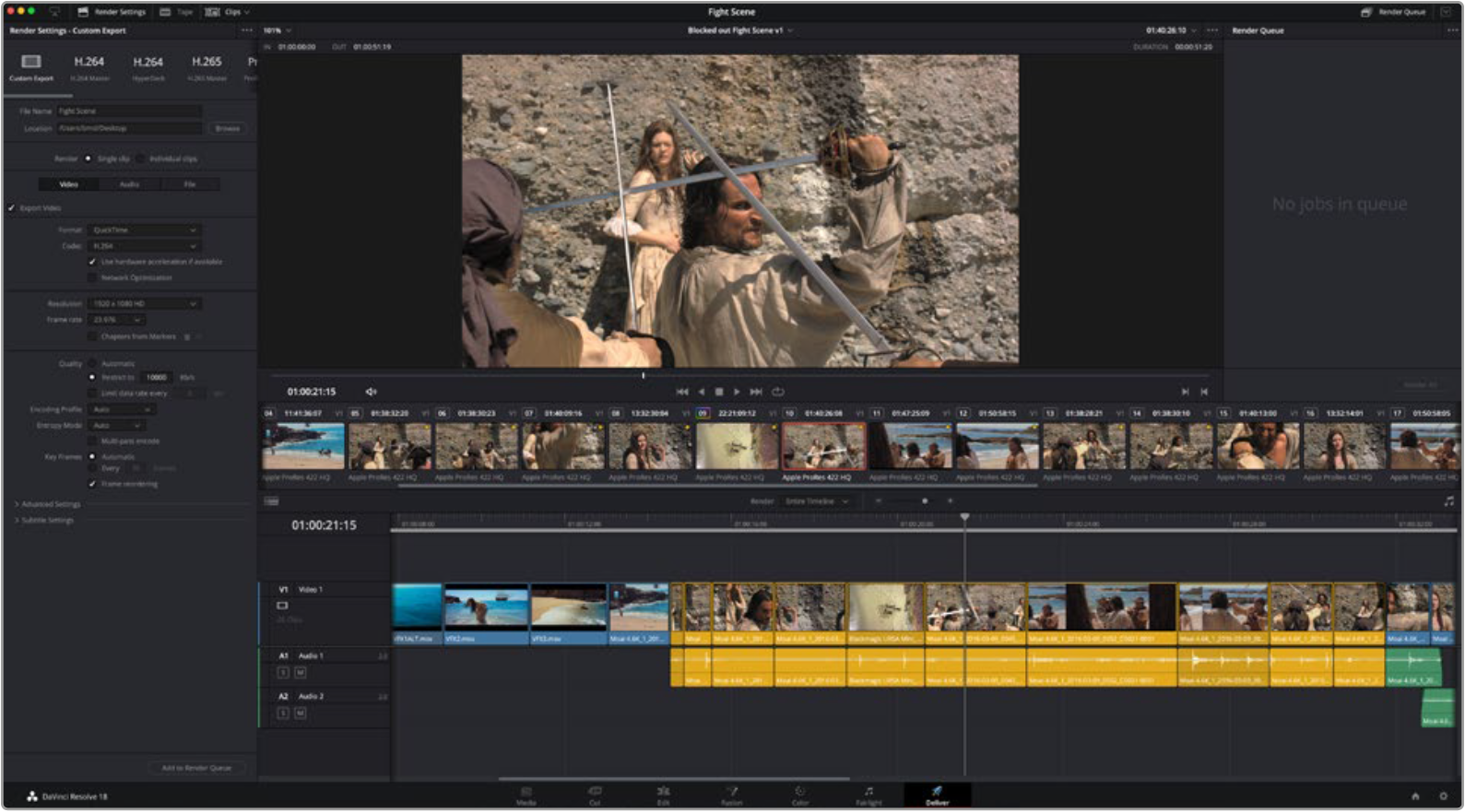Switch to the Audio tab in render settings

tap(129, 184)
